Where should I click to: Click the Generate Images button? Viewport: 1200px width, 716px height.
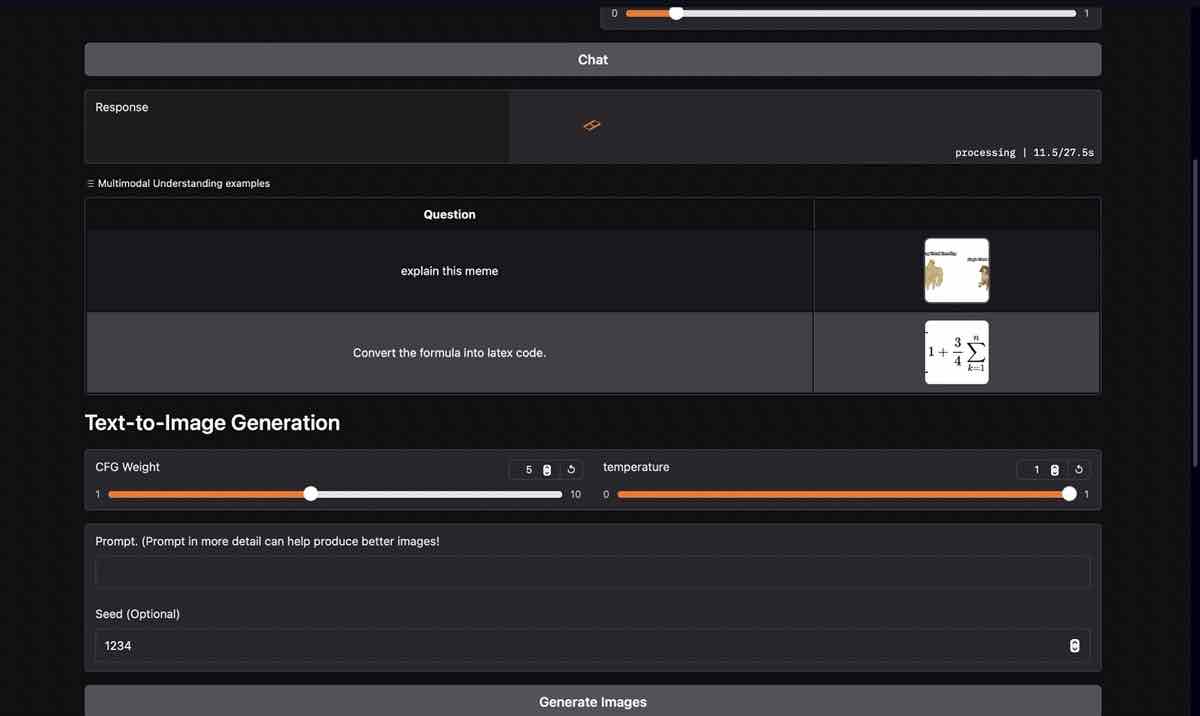coord(593,702)
